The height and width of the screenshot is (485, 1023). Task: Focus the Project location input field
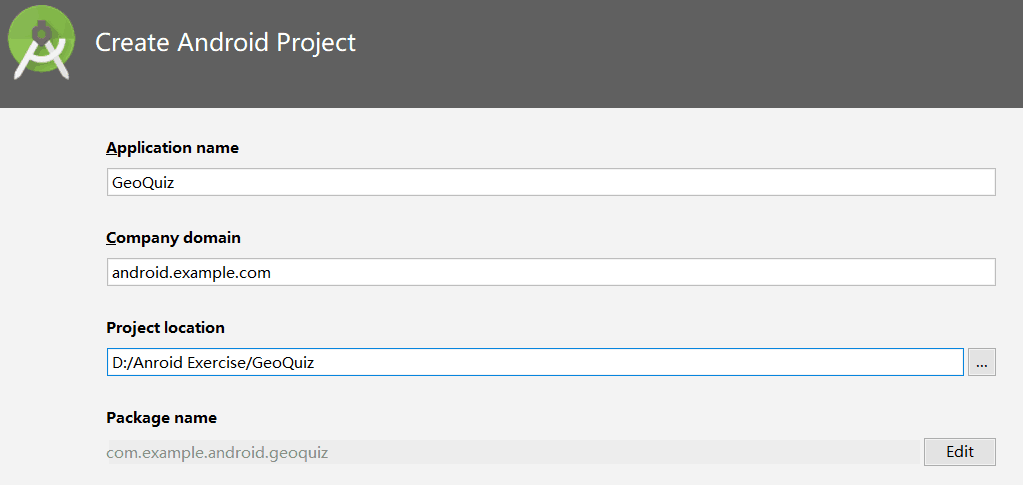[x=535, y=362]
